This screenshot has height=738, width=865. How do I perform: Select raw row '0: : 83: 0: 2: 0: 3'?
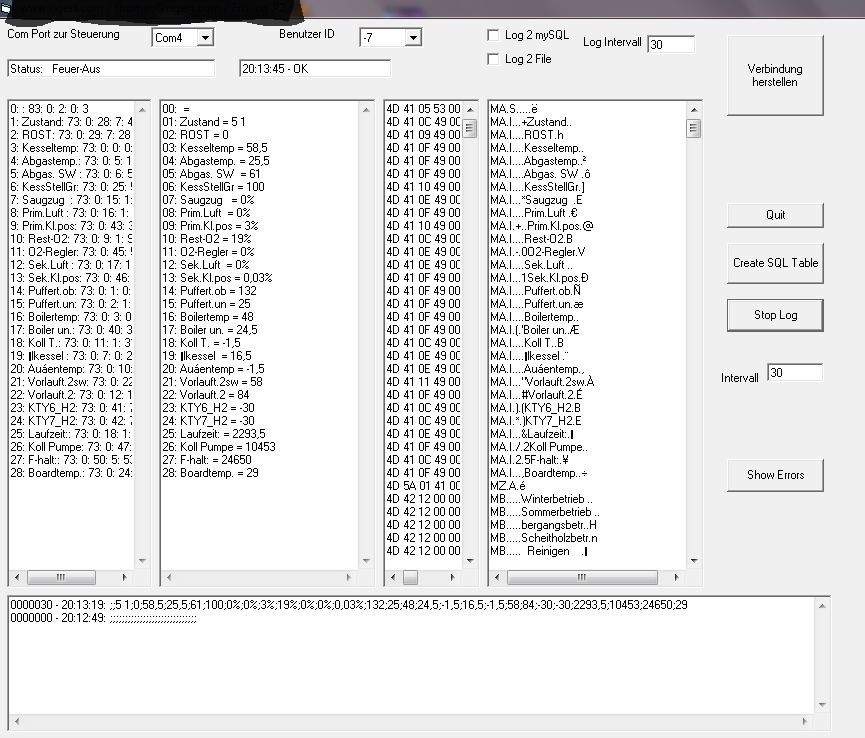(x=50, y=109)
